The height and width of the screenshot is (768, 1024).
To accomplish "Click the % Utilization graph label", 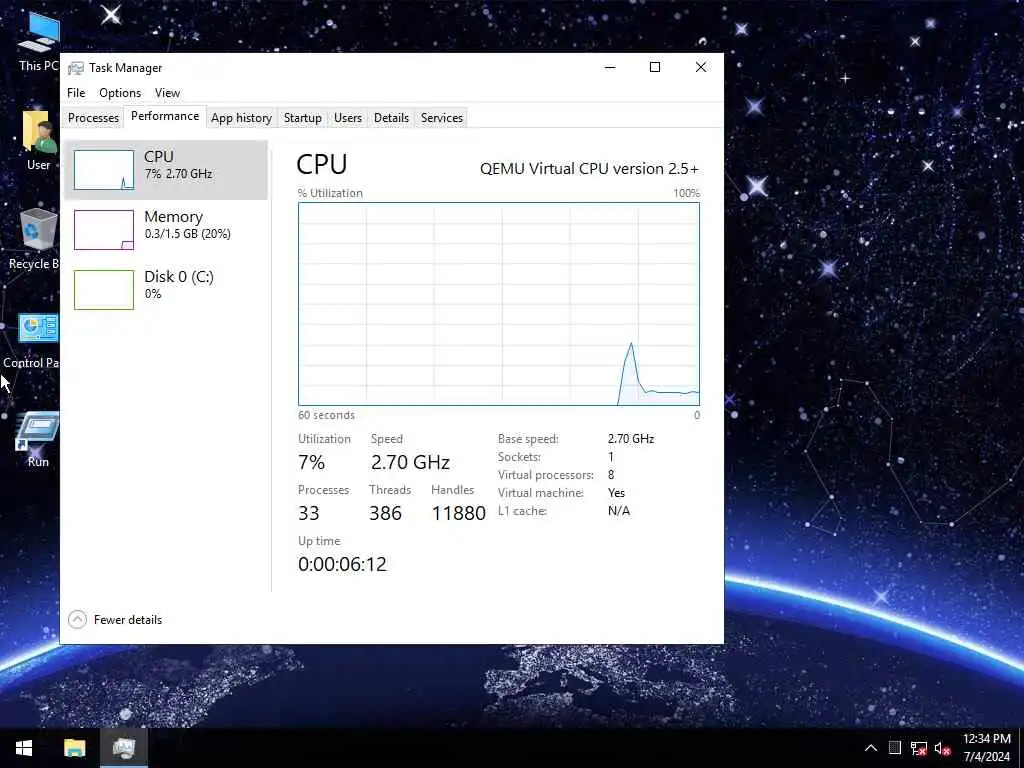I will tap(330, 193).
